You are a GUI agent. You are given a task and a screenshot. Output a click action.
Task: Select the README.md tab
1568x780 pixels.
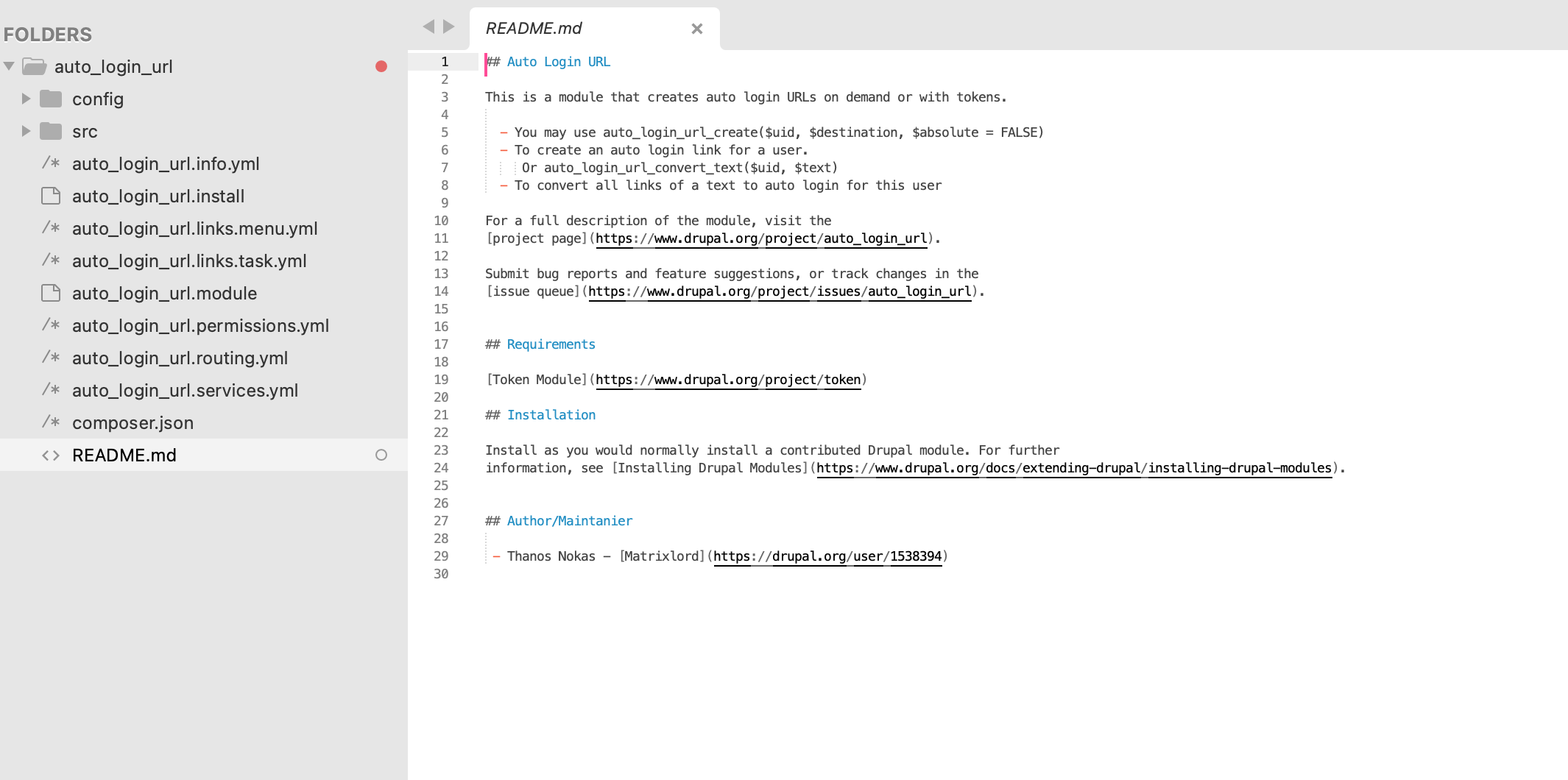[x=533, y=28]
